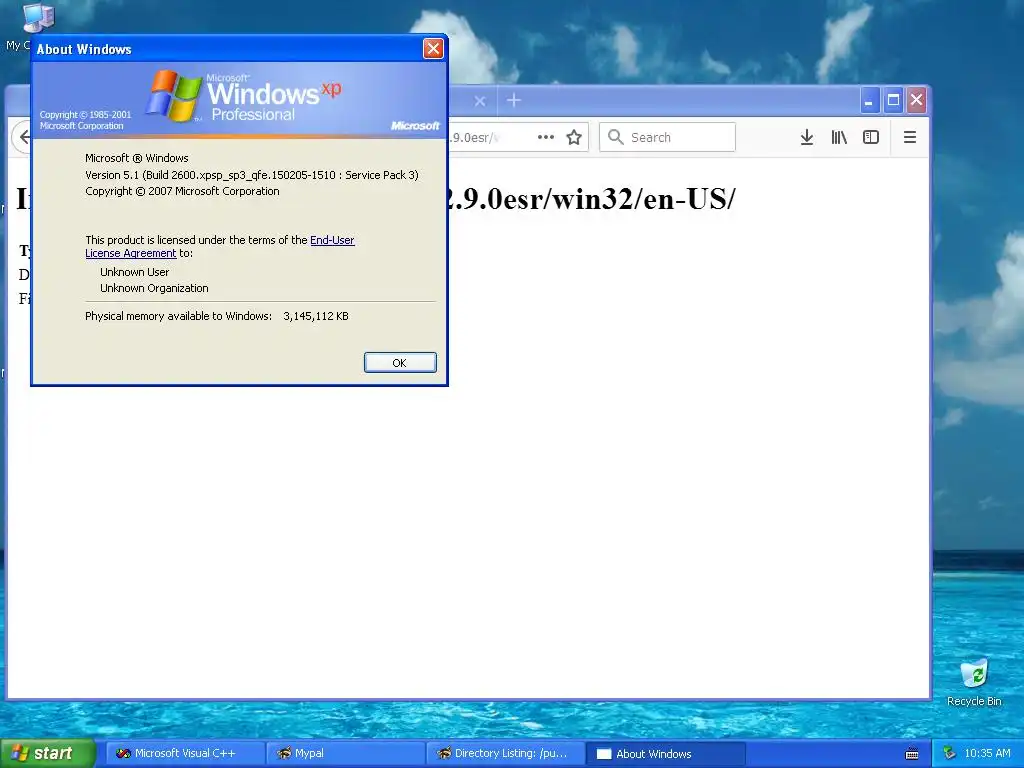Screen dimensions: 1024x768
Task: Open the End-User License Agreement link
Action: pos(332,240)
